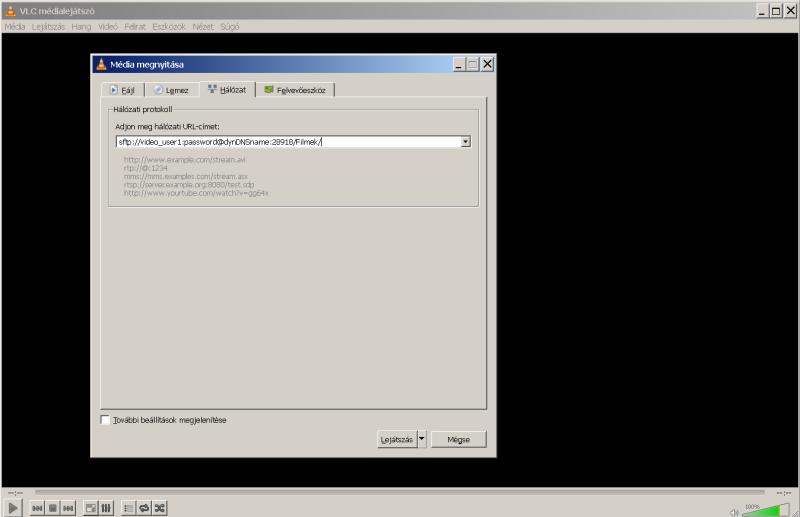Click the cone icon in the Média megnyitása title bar
Screen dimensions: 800x517
click(x=101, y=64)
